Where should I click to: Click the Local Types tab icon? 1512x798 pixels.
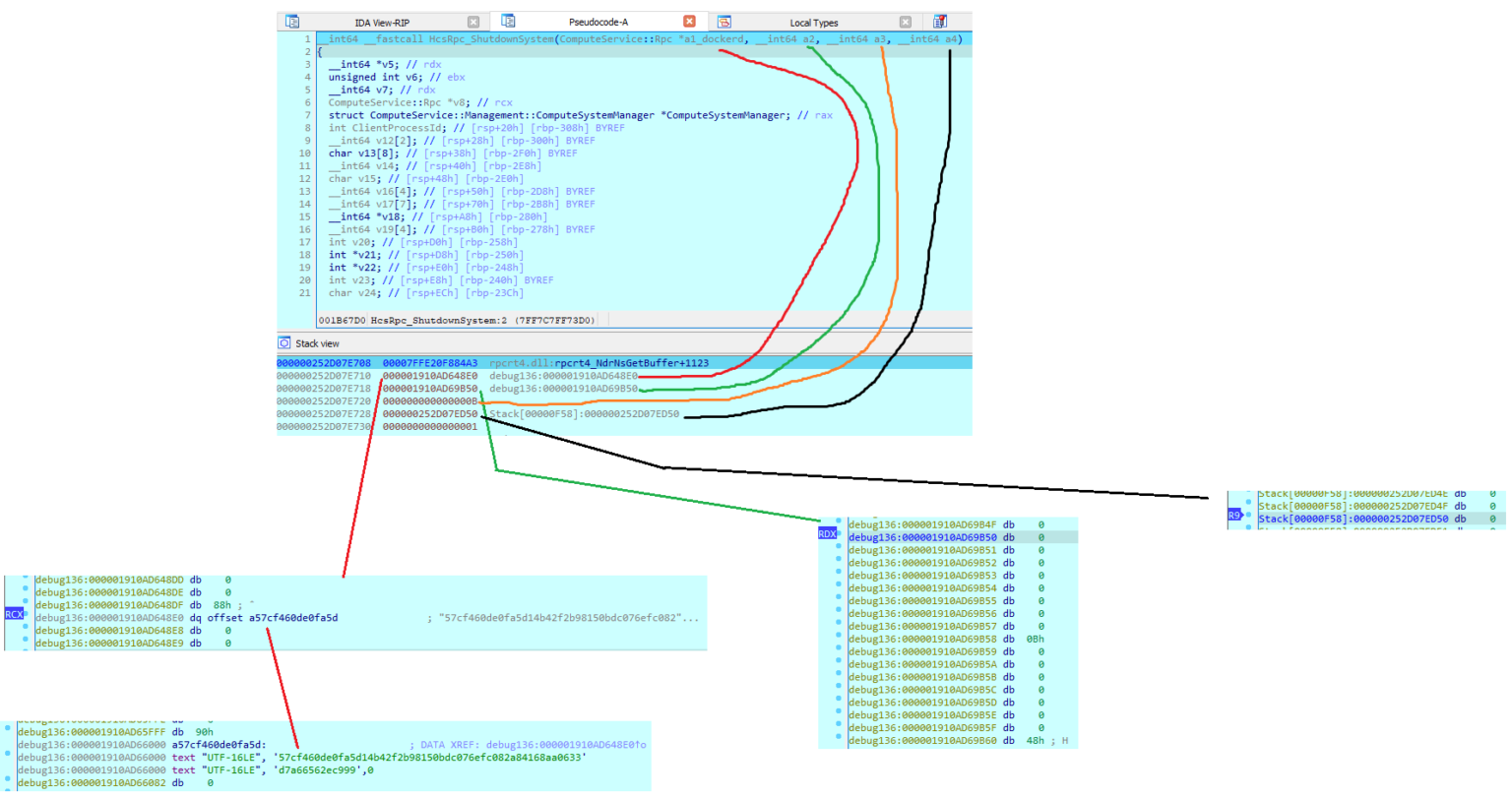[724, 20]
